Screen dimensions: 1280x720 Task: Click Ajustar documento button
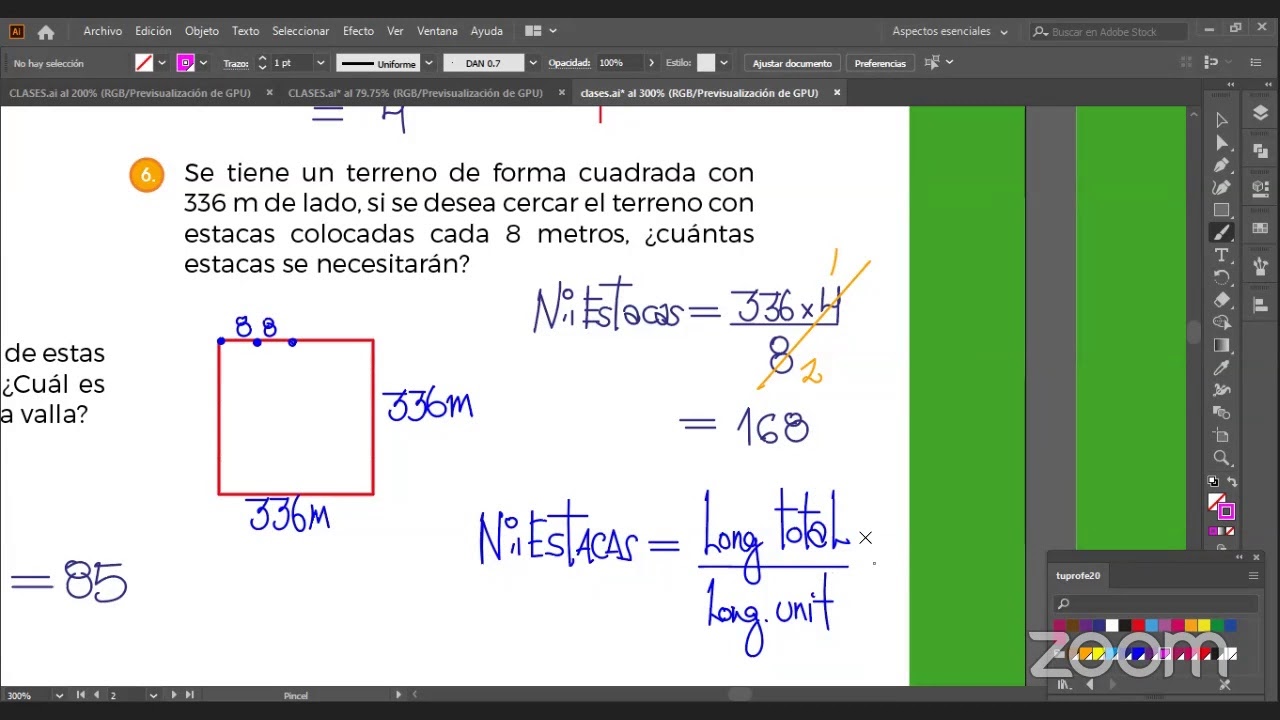tap(792, 63)
